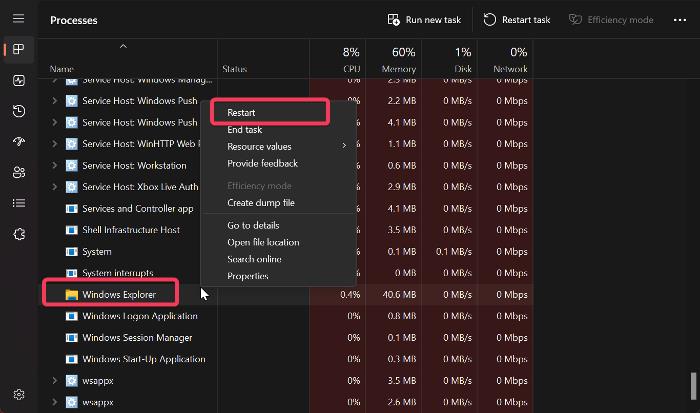Open the Resource values submenu arrow
Image resolution: width=700 pixels, height=413 pixels.
coord(344,146)
